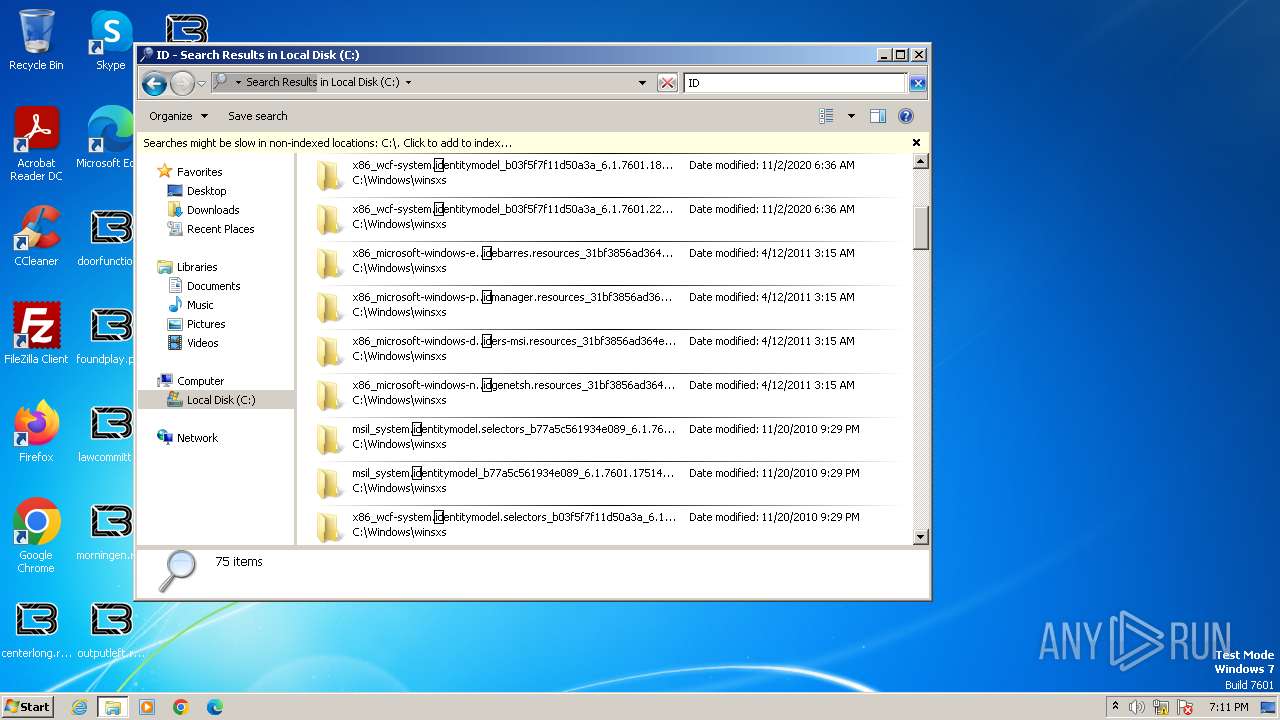Toggle the preview pane icon

877,116
